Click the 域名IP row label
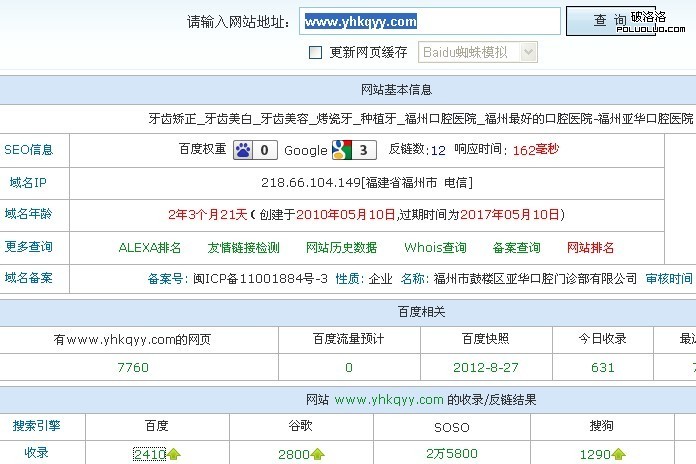Viewport: 696px width, 464px height. (28, 182)
